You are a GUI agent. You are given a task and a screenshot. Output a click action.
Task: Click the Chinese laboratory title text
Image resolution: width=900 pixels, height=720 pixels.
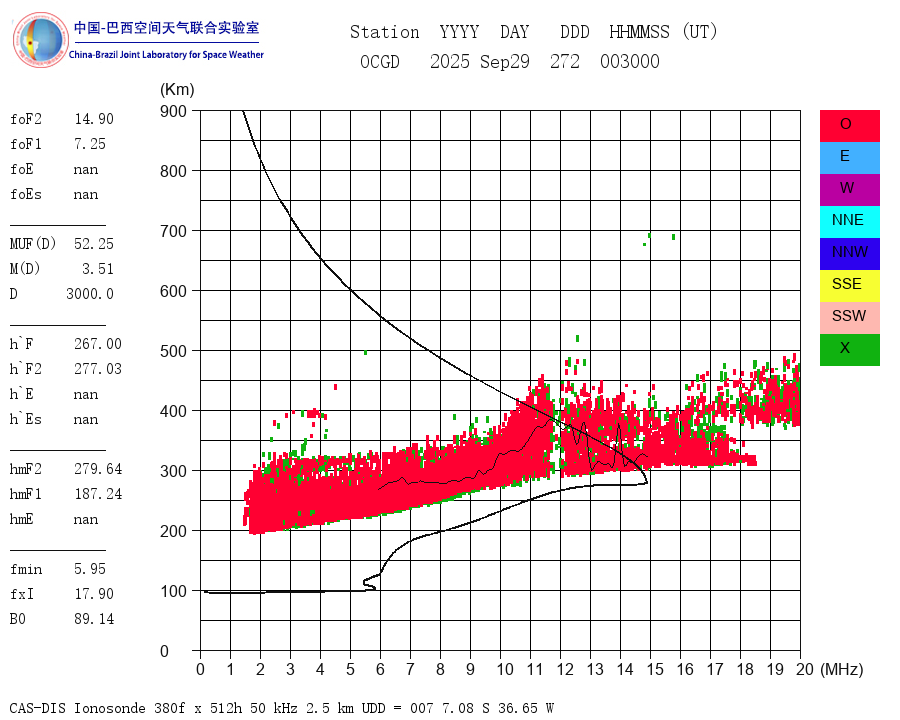pos(166,28)
